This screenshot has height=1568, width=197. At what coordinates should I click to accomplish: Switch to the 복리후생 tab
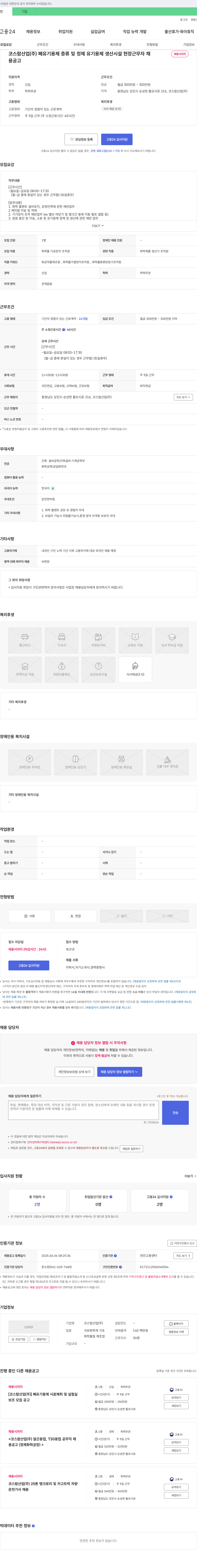(x=116, y=44)
